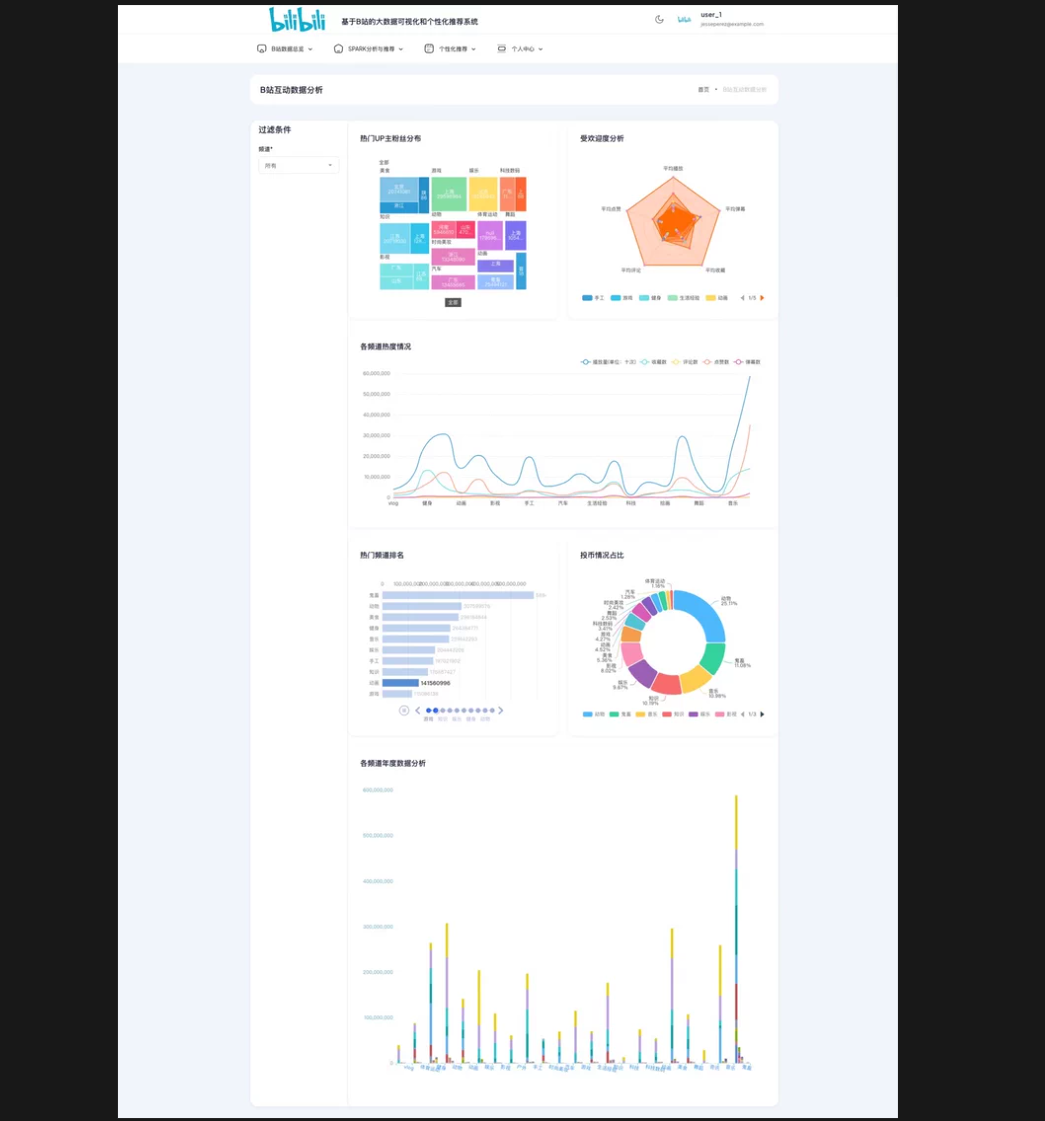Toggle dark mode with the moon icon
1045x1121 pixels.
pos(659,19)
